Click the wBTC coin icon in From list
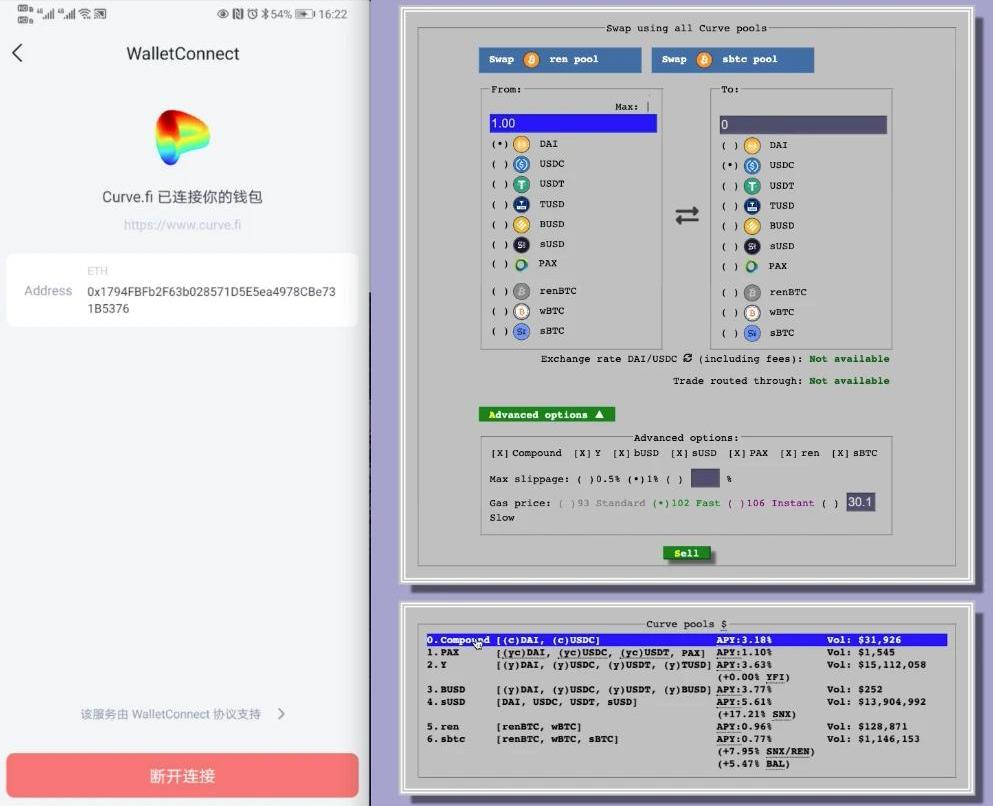 pos(521,312)
